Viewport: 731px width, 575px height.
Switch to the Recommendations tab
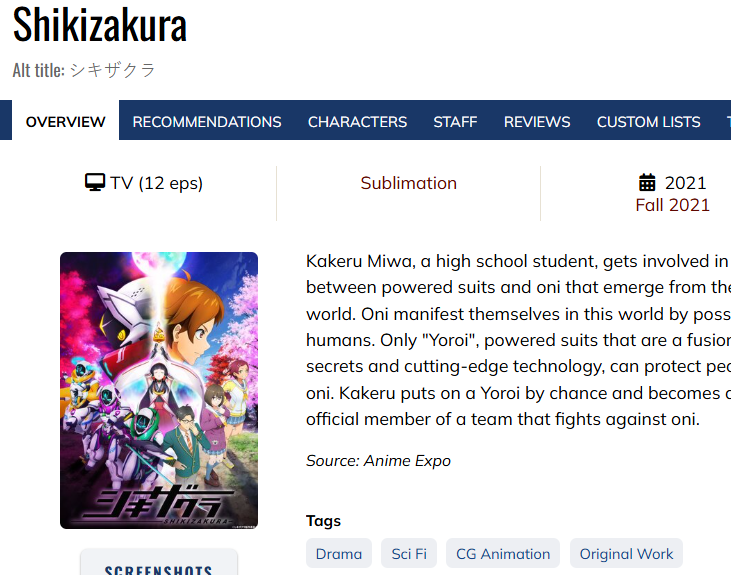coord(207,122)
